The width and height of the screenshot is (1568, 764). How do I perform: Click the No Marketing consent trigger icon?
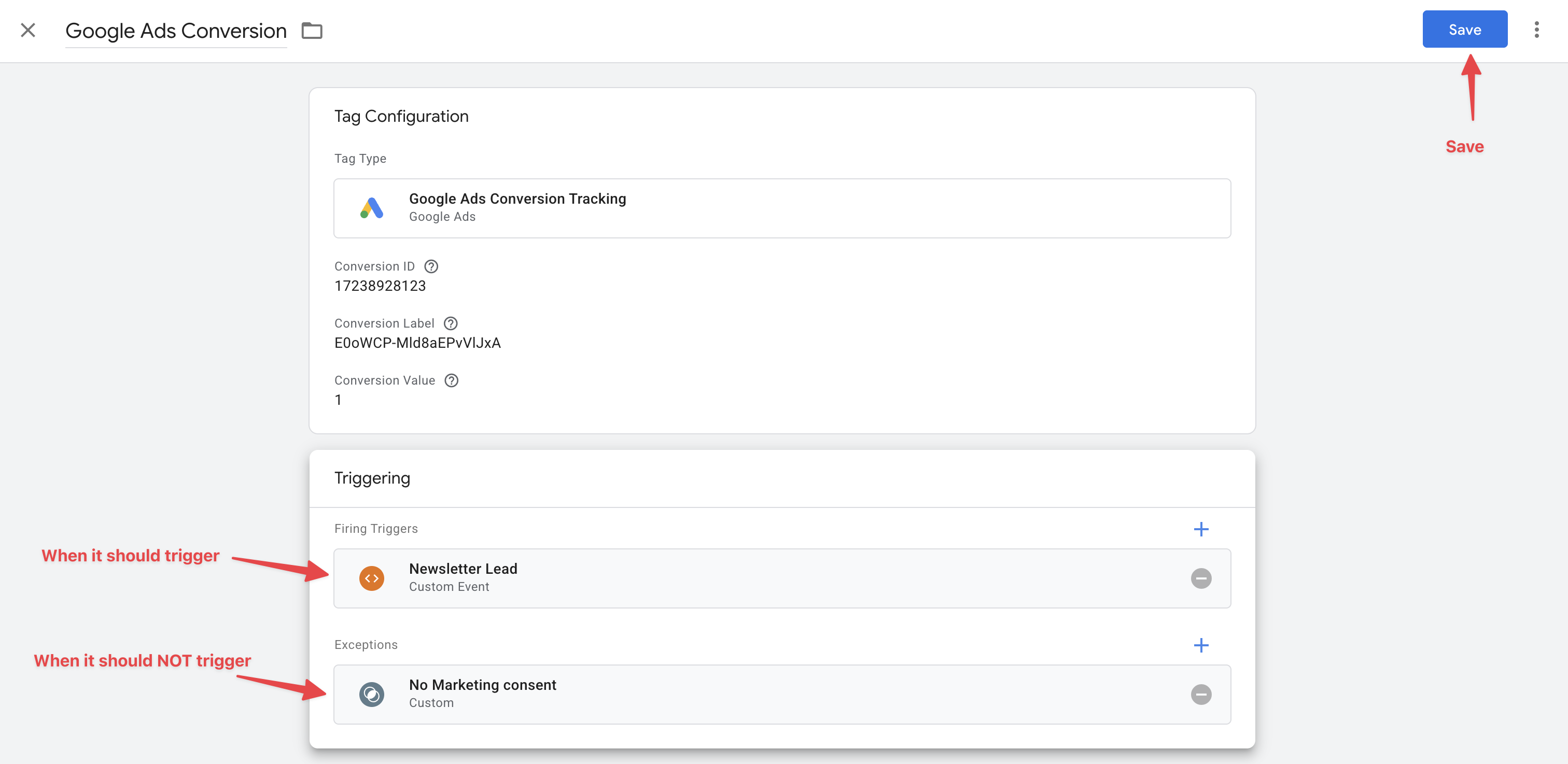coord(371,695)
